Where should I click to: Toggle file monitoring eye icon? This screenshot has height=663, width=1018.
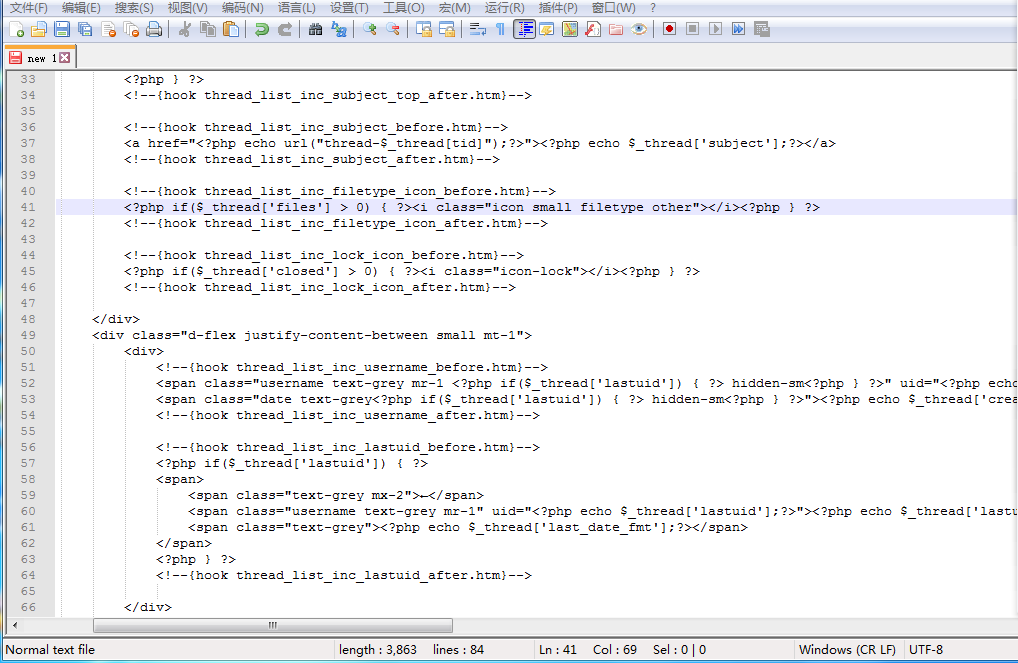point(639,29)
